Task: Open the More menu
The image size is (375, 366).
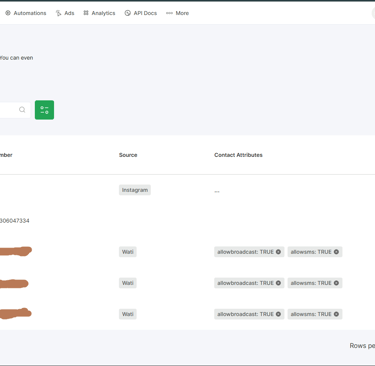Action: (178, 13)
